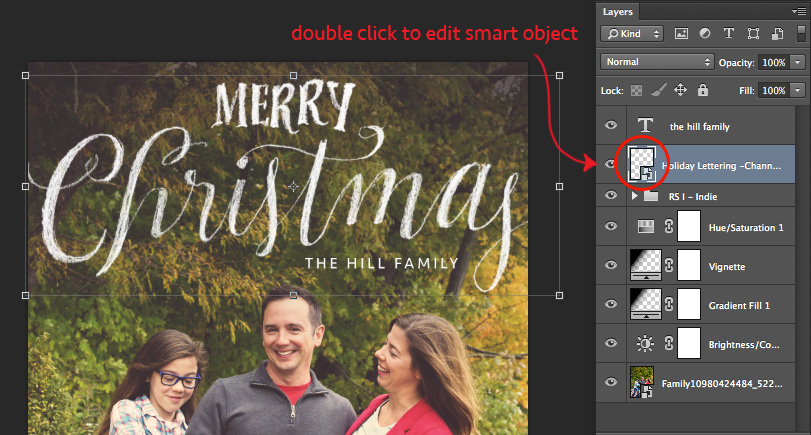Click the Brightness/Contrast sun adjustment icon

pos(645,343)
